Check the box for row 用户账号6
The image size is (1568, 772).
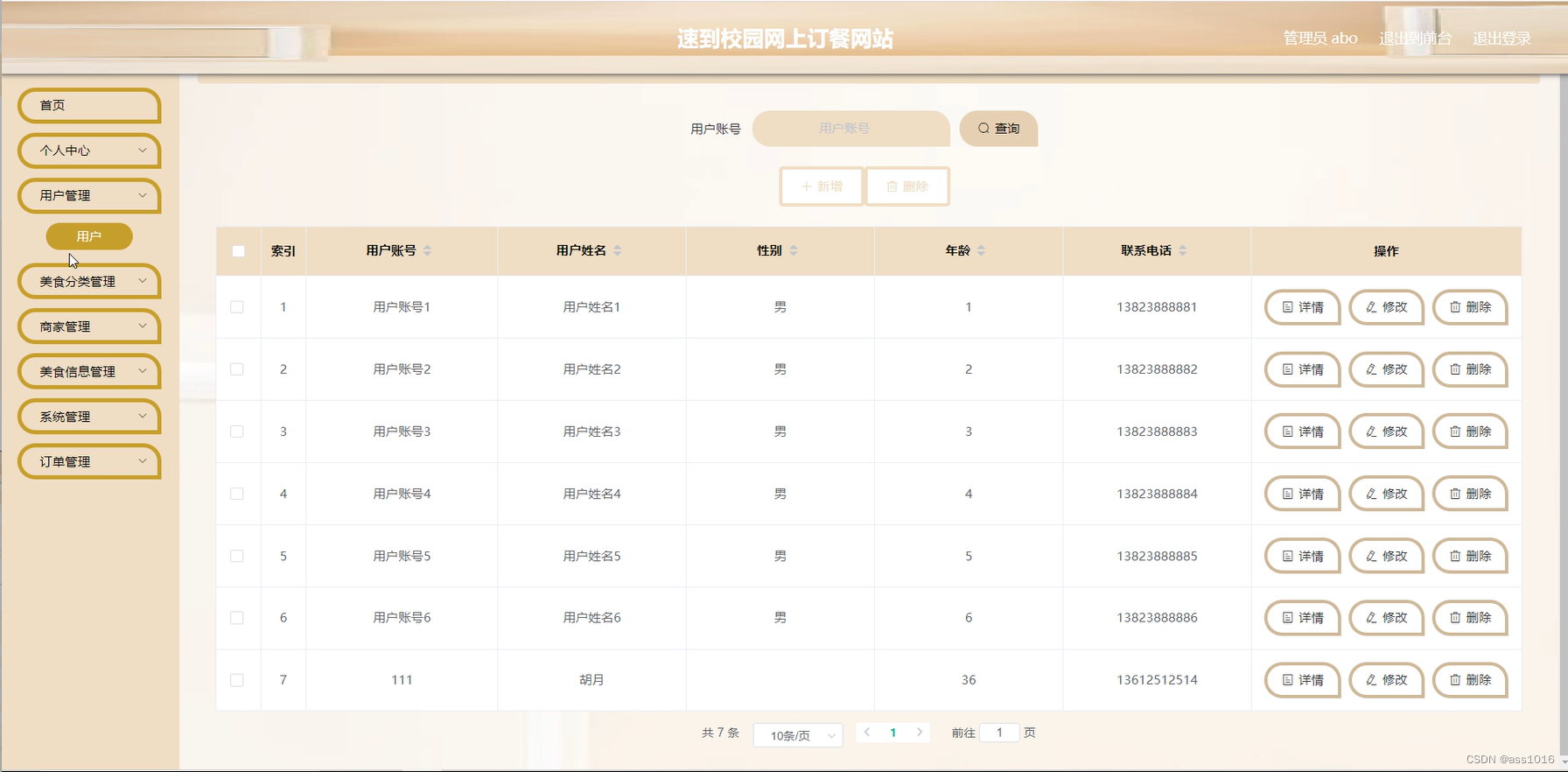click(237, 618)
